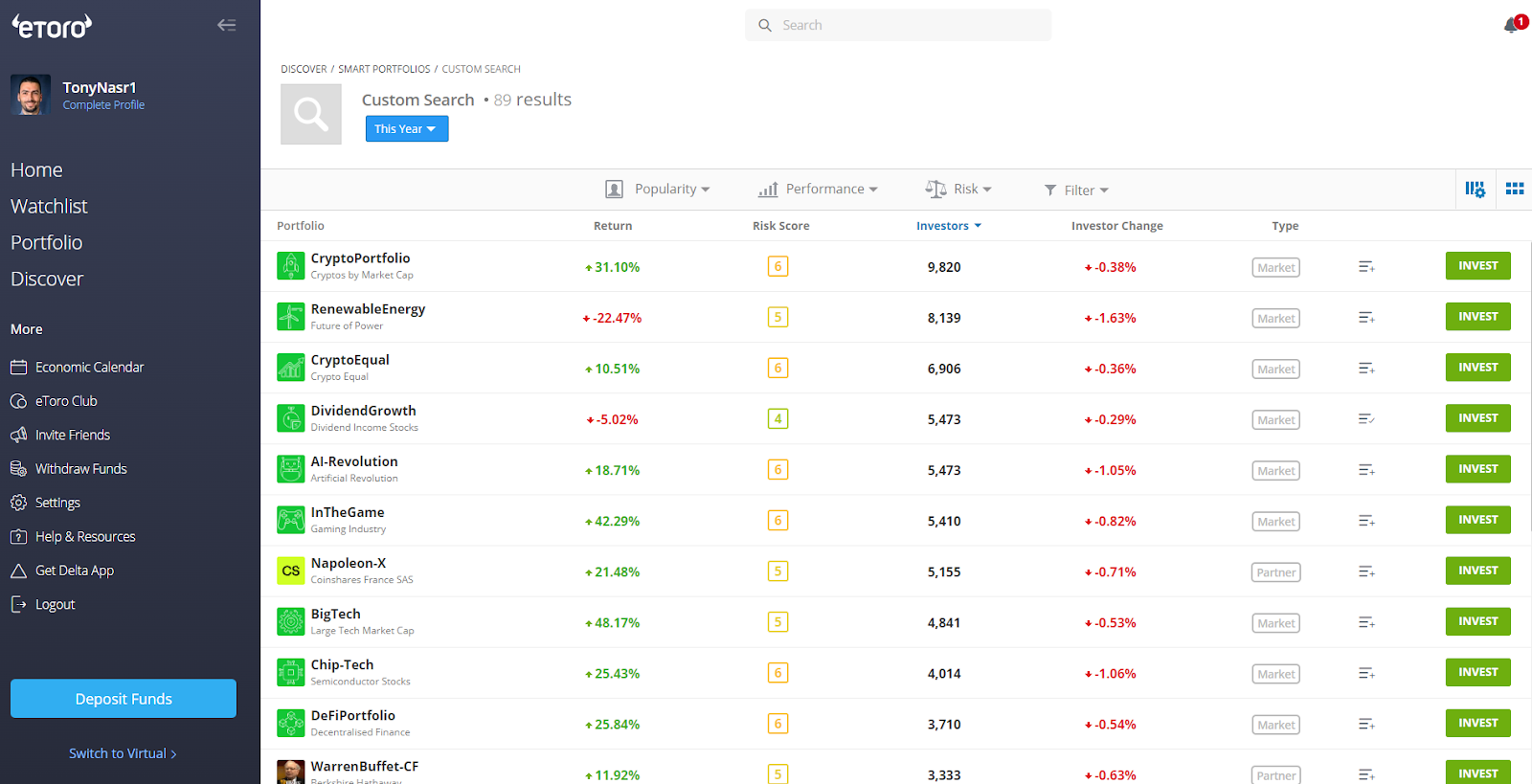The width and height of the screenshot is (1532, 784).
Task: Open the Filter dropdown
Action: tap(1076, 190)
